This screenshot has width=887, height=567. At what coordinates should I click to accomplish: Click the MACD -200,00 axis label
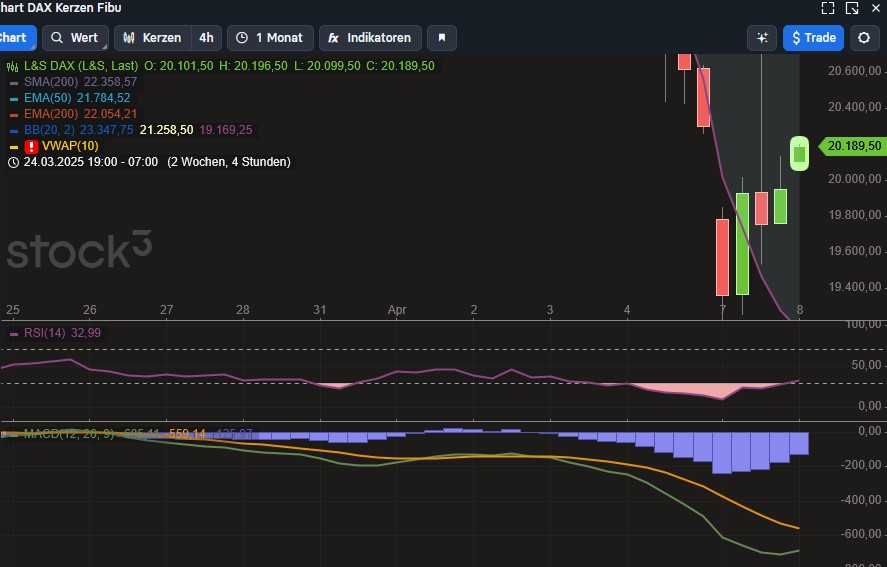pyautogui.click(x=862, y=465)
